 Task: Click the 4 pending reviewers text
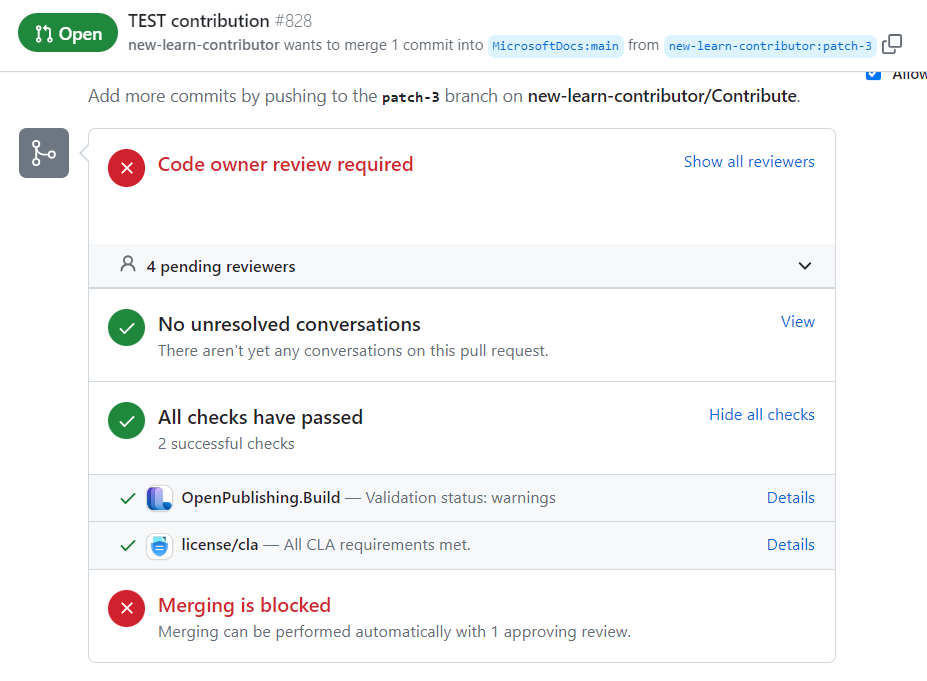pos(221,267)
